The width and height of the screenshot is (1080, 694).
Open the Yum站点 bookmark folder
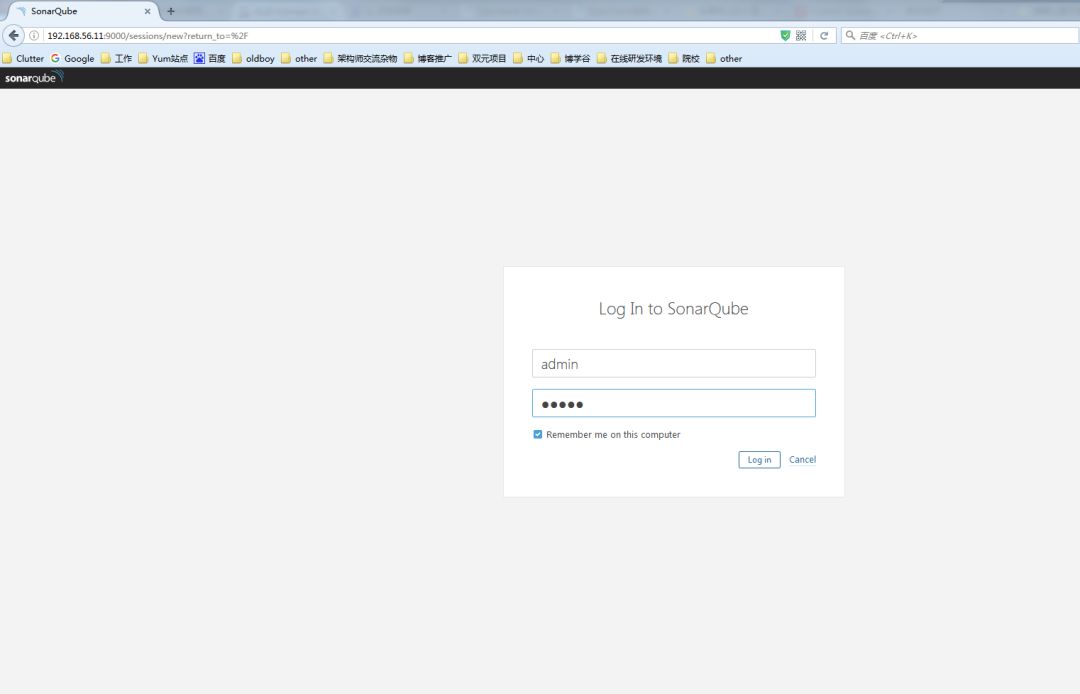(163, 59)
